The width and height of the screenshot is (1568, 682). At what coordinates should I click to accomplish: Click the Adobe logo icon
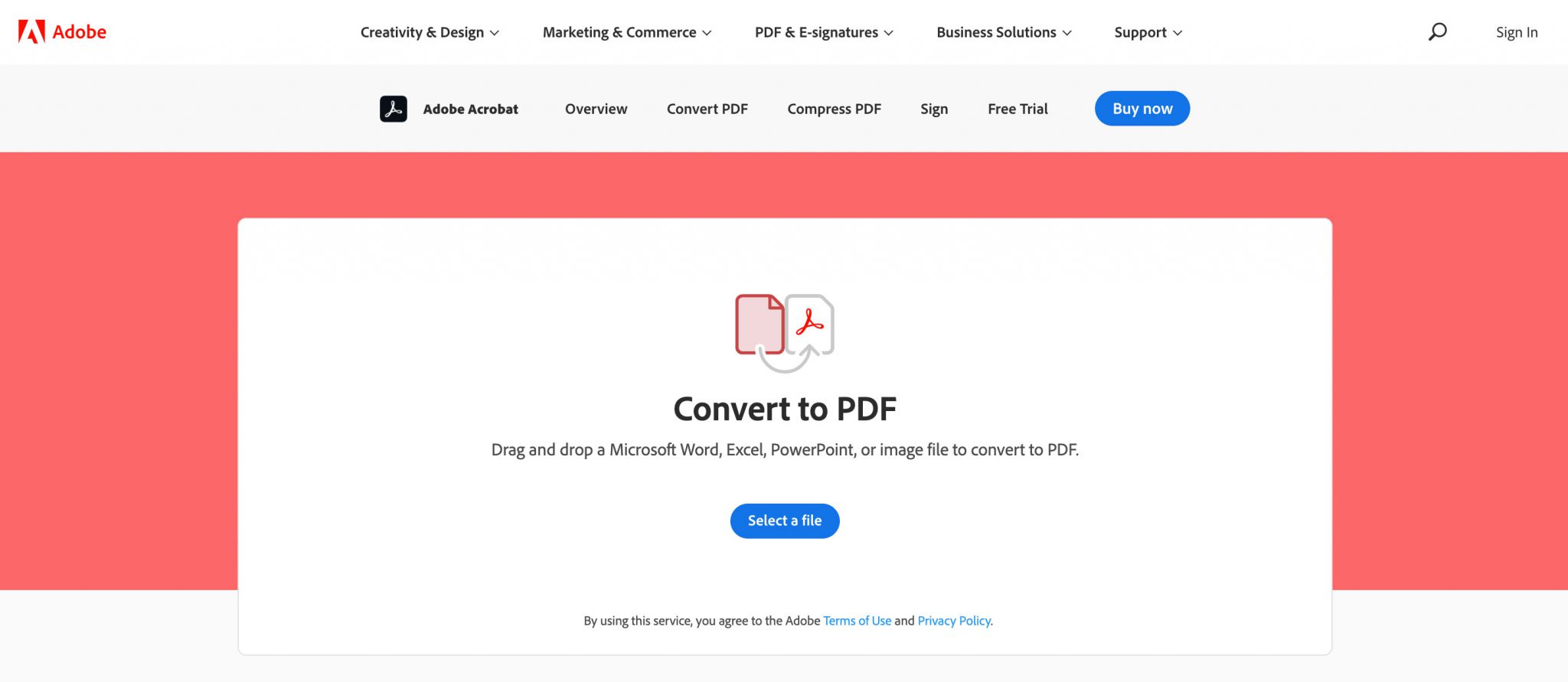pyautogui.click(x=31, y=31)
